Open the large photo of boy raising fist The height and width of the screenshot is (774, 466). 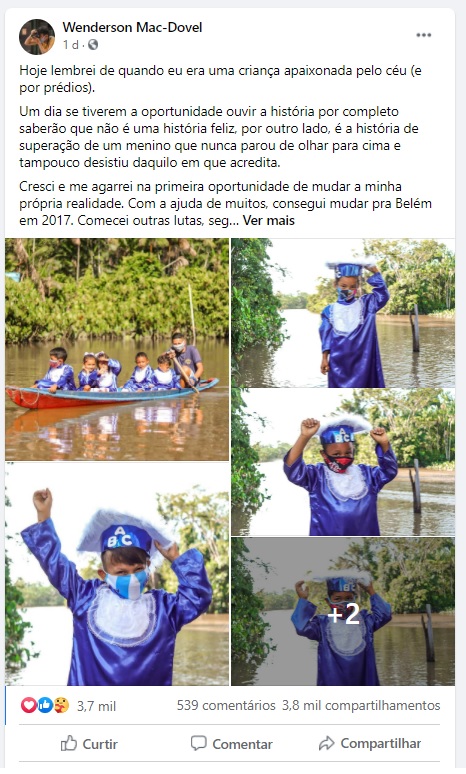coord(117,574)
